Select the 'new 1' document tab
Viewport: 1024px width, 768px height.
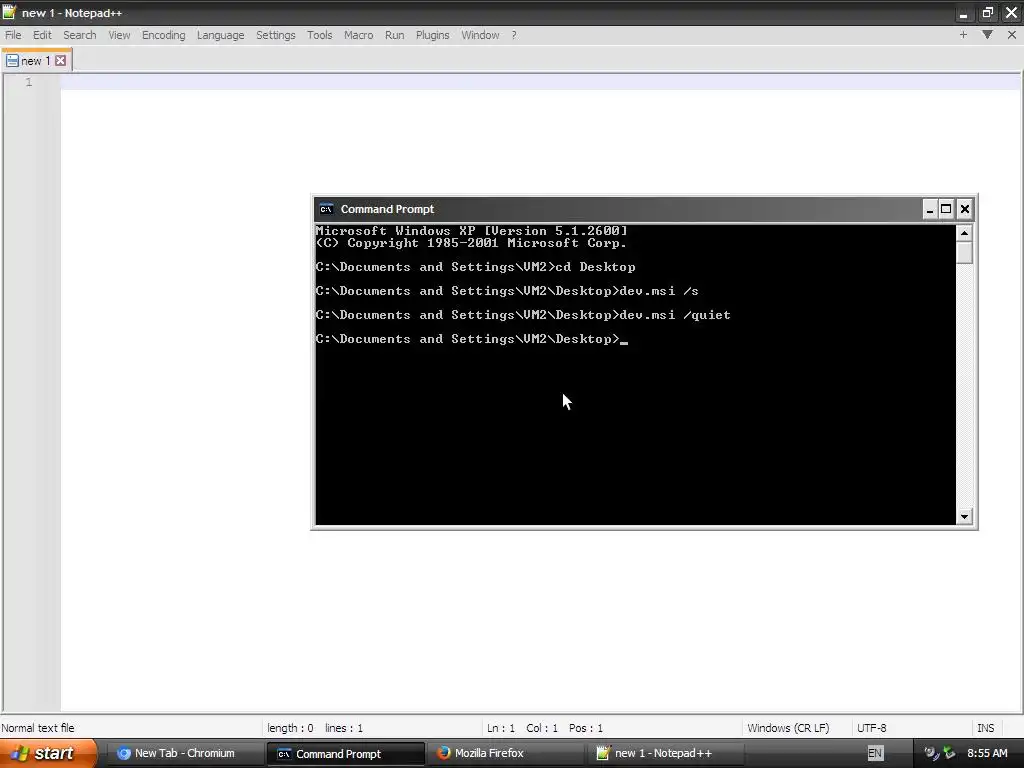36,61
